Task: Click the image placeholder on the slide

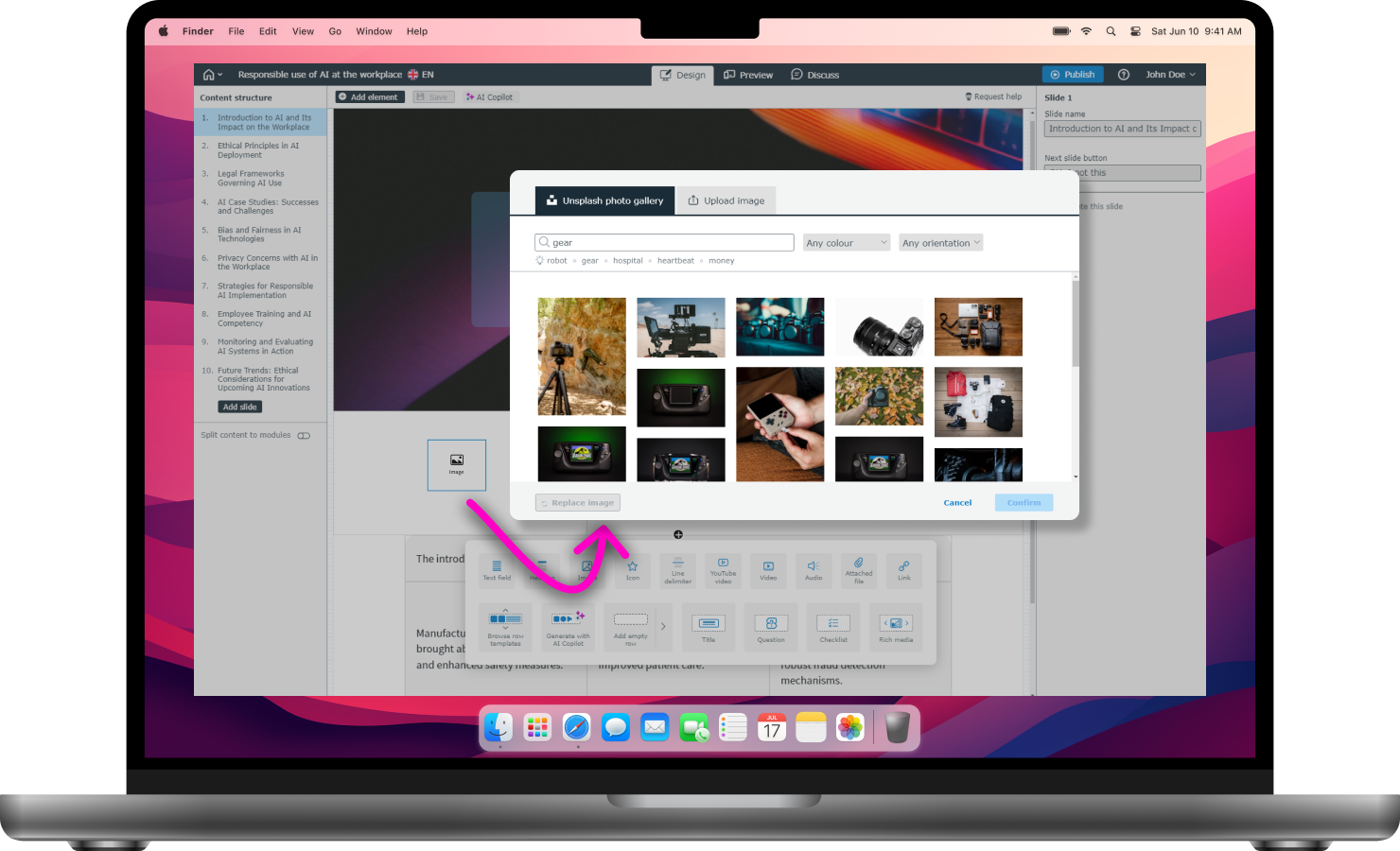Action: pos(457,464)
